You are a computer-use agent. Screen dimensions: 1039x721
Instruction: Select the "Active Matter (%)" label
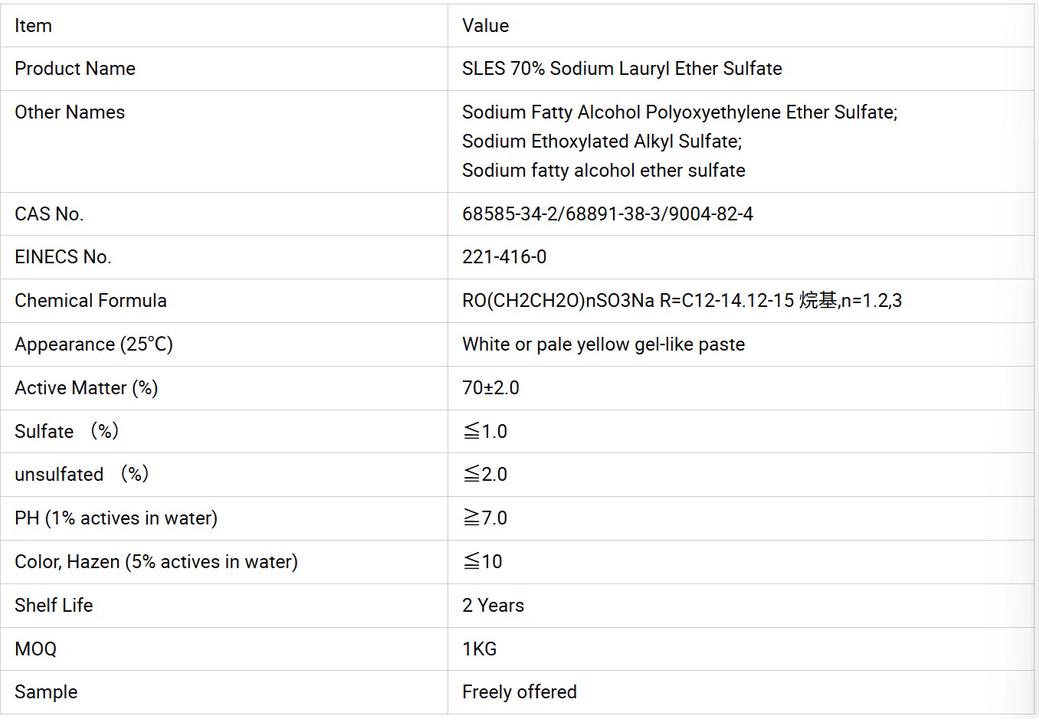tap(86, 388)
